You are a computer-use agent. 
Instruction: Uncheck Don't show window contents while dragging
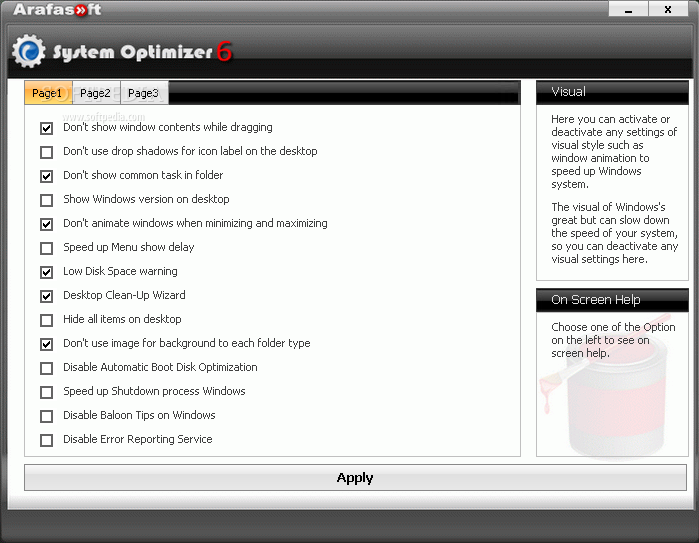pos(46,128)
